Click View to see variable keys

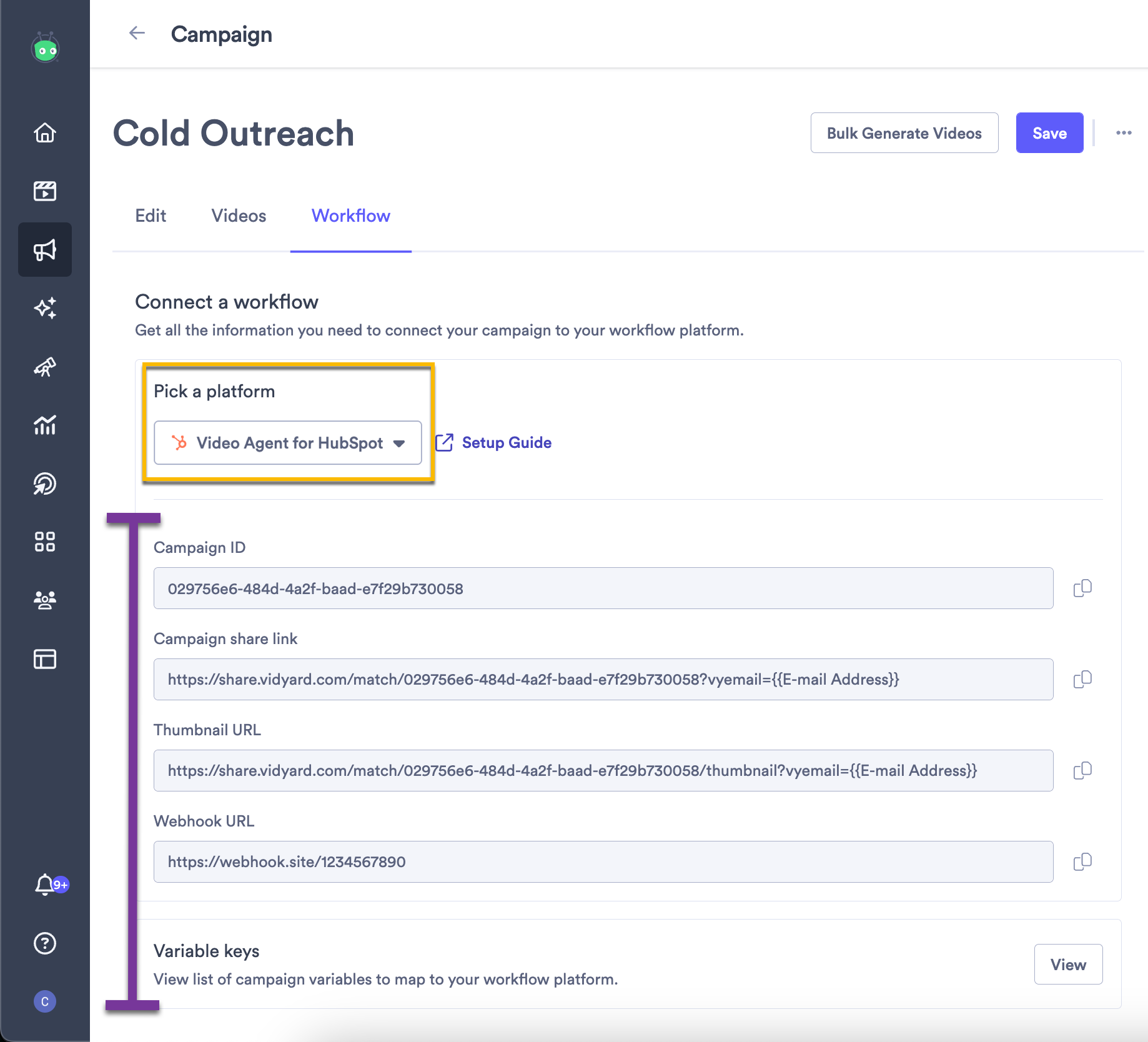1068,964
